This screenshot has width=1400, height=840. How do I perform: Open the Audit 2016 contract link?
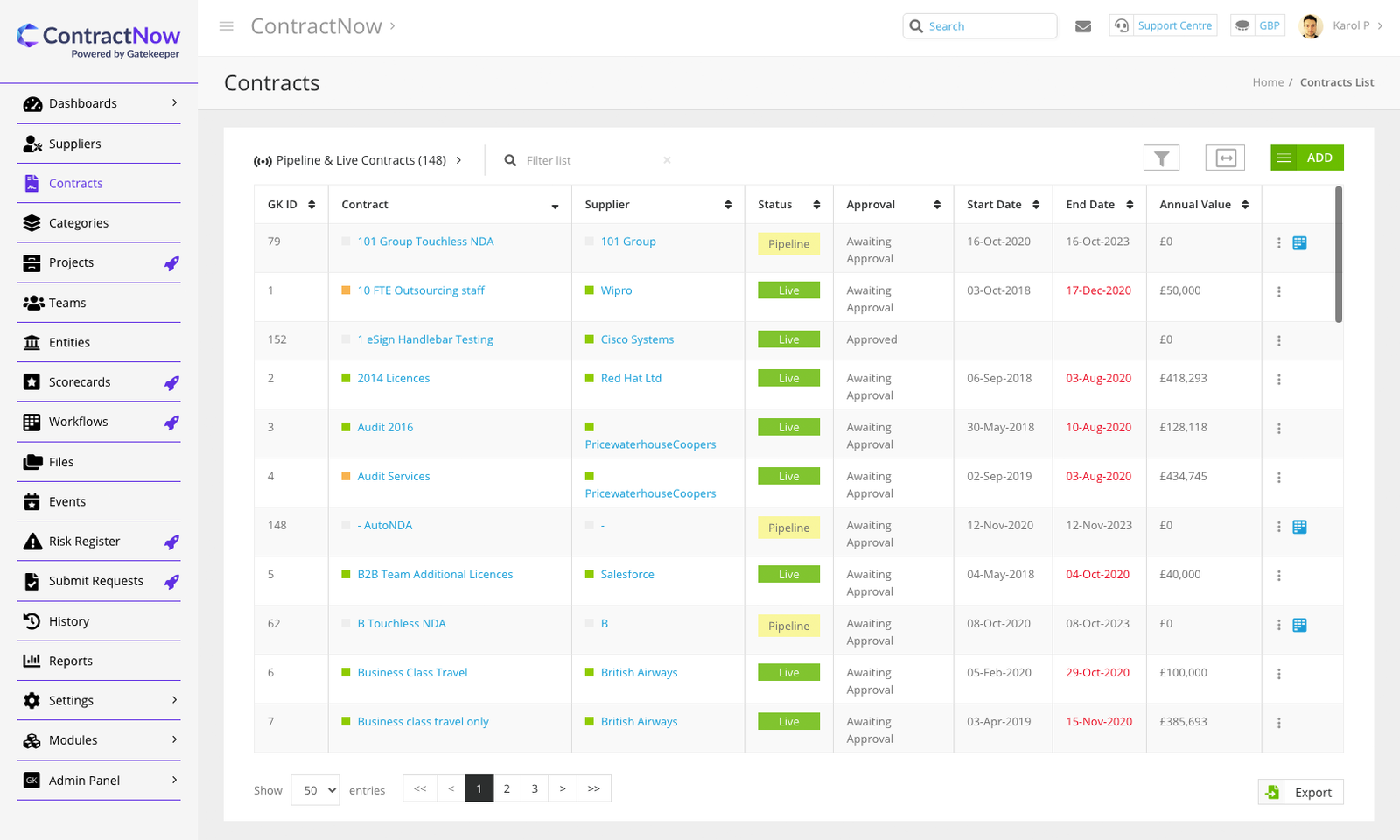pos(385,427)
